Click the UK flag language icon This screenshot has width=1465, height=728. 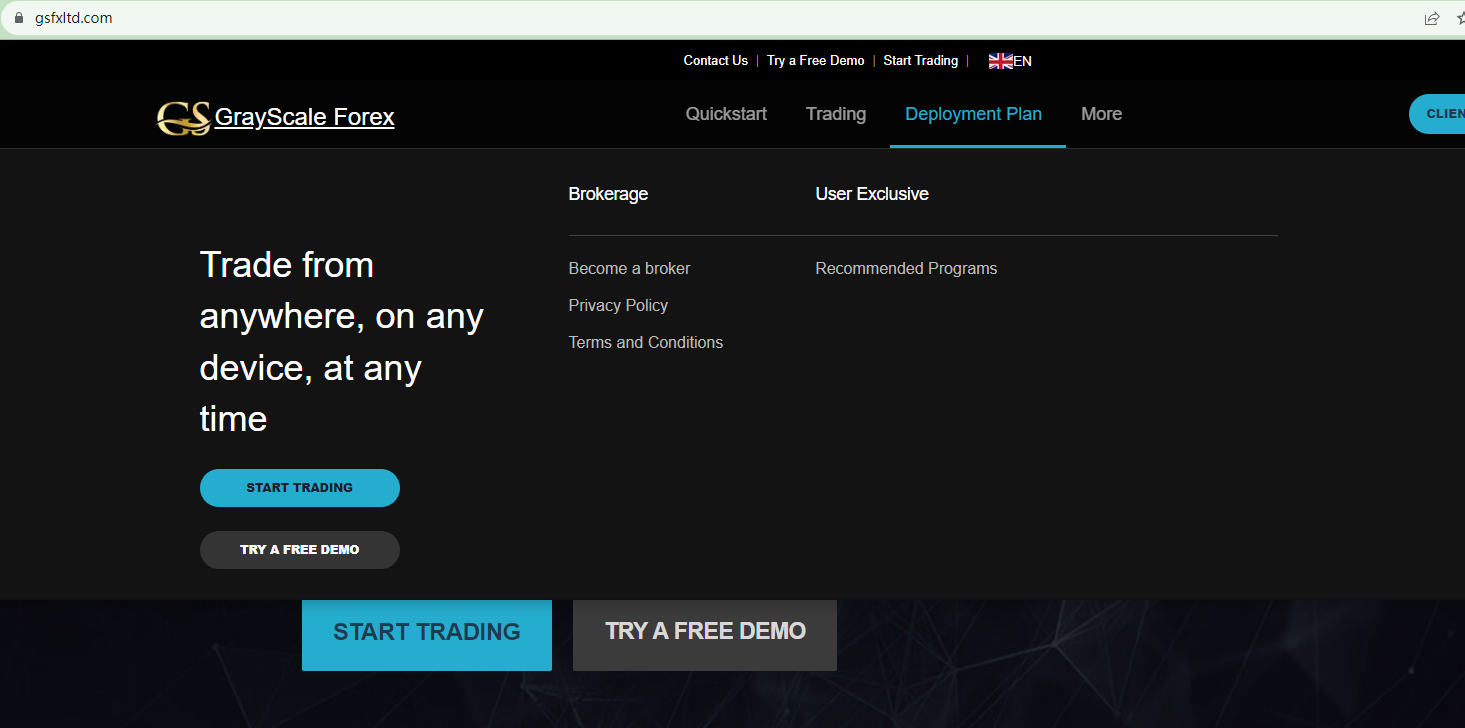click(999, 61)
